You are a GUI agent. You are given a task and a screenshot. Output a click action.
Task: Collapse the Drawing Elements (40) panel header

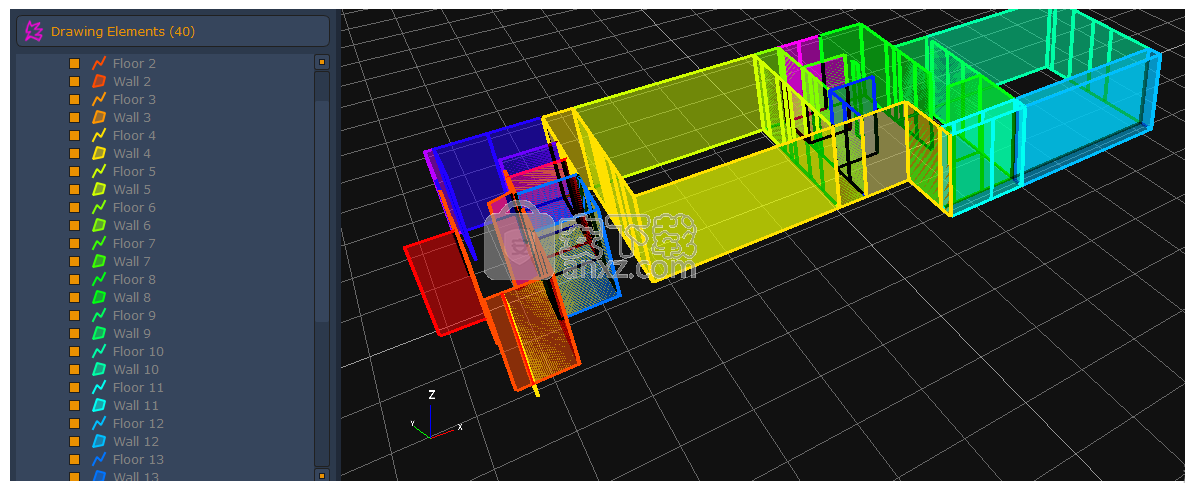173,31
